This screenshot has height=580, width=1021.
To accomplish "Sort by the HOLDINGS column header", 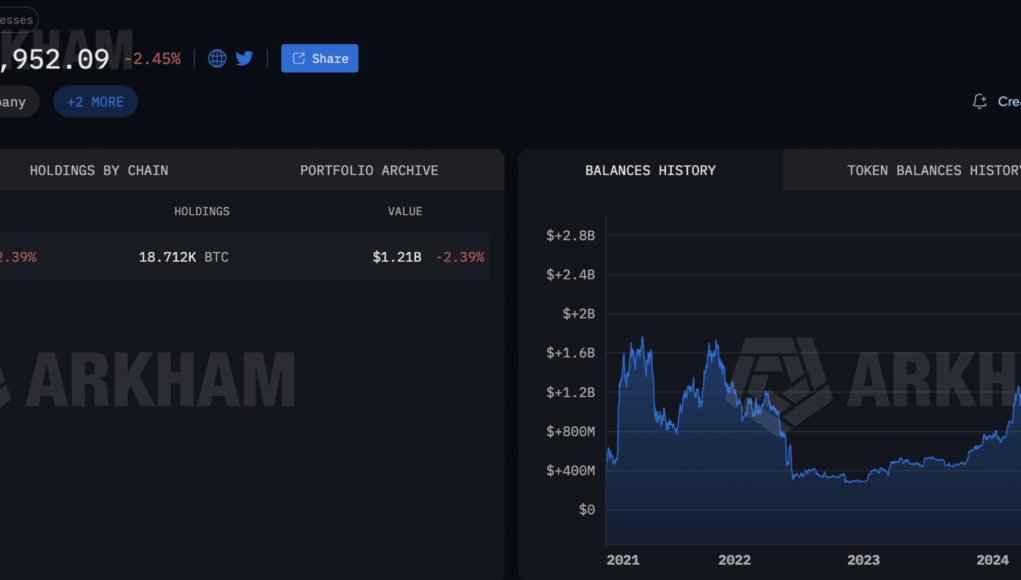I will click(202, 212).
